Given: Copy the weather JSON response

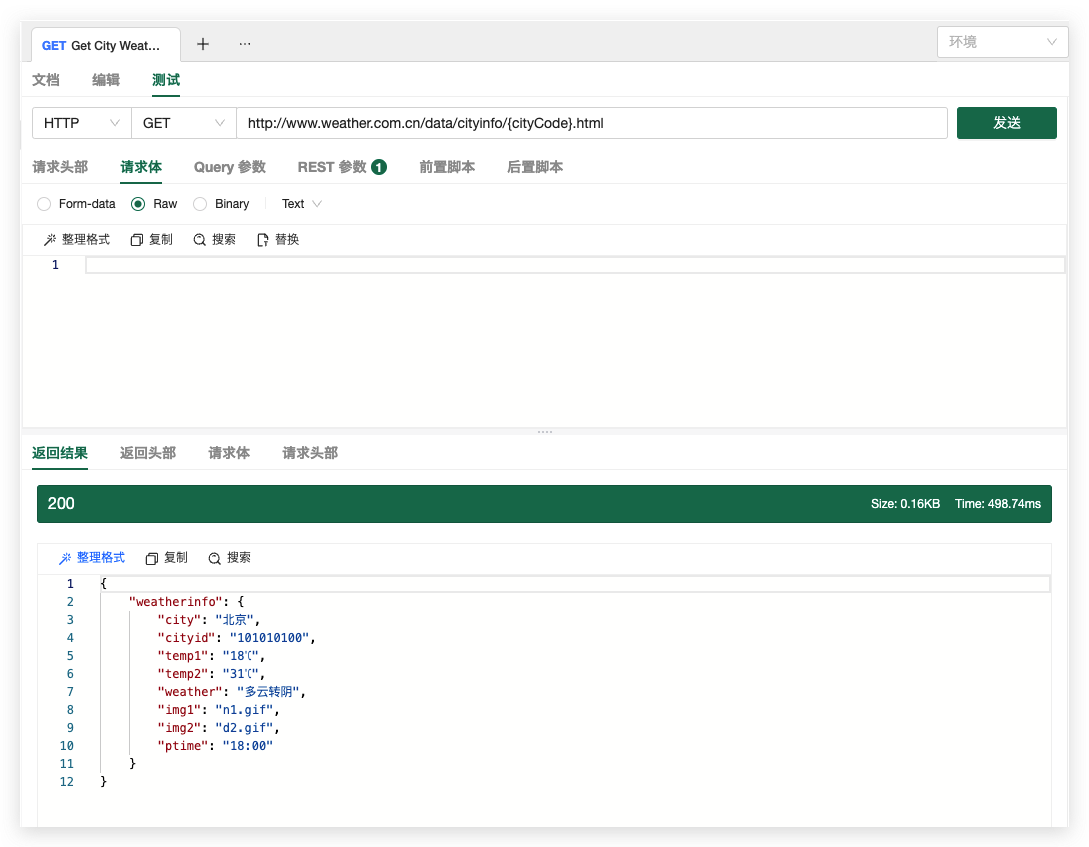Looking at the screenshot, I should [x=165, y=557].
